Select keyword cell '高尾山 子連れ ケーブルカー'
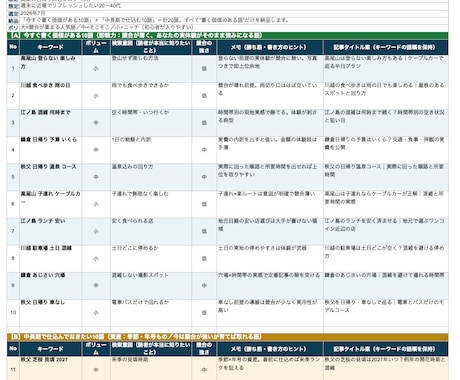460x380 pixels. coord(50,204)
